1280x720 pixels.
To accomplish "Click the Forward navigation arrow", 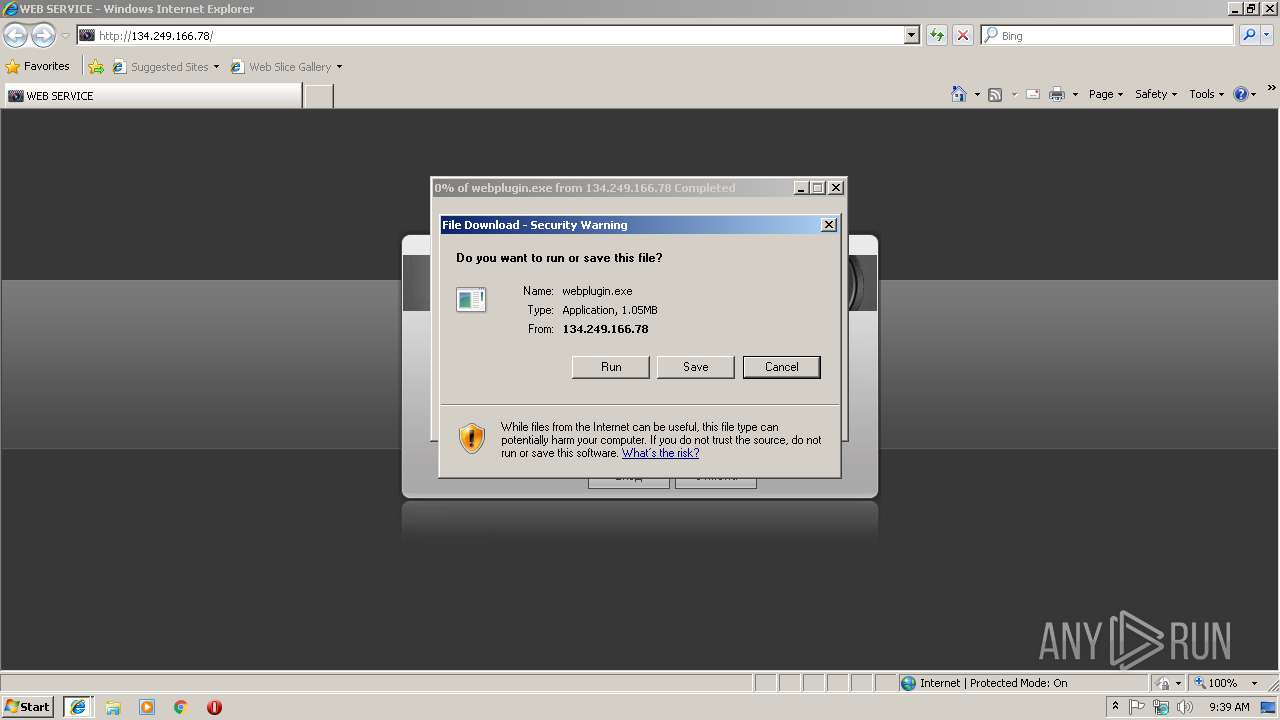I will coord(43,35).
